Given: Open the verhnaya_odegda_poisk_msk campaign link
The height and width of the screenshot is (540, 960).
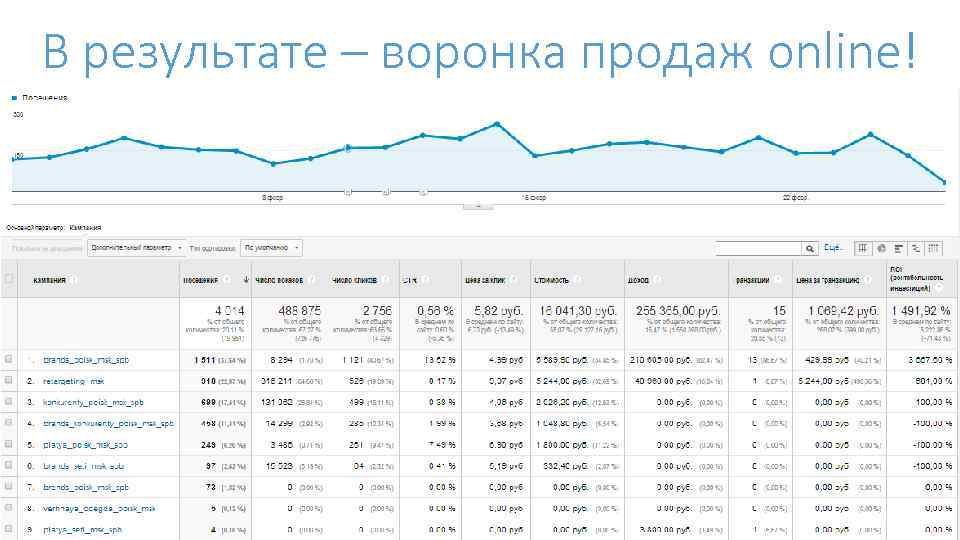Looking at the screenshot, I should 99,508.
